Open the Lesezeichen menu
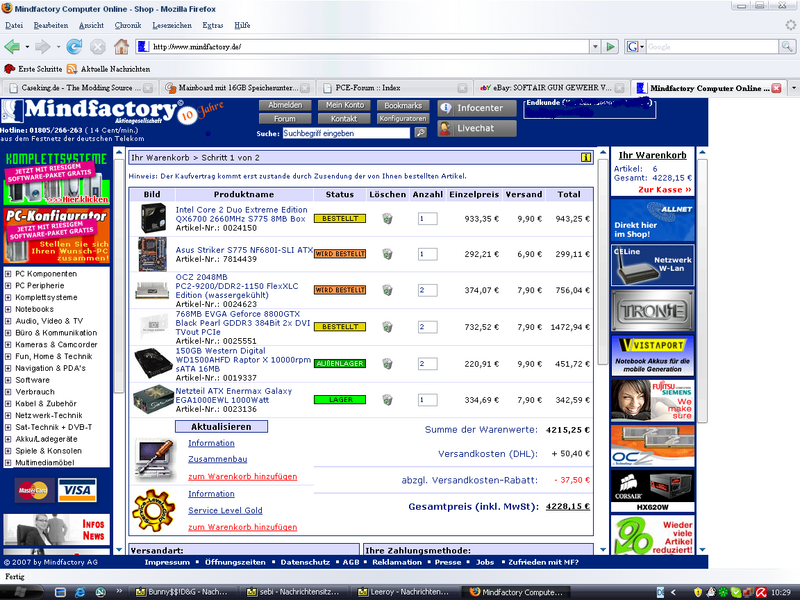This screenshot has height=600, width=800. (172, 25)
